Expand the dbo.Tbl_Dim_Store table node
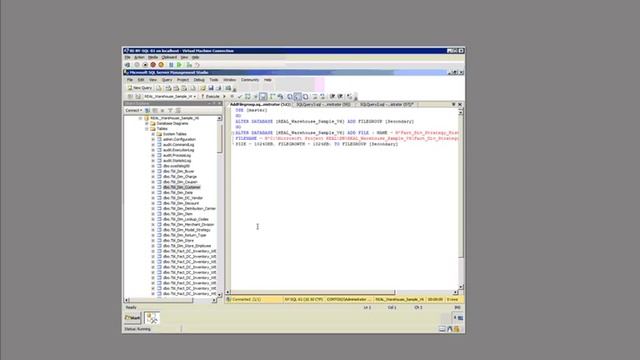Image resolution: width=640 pixels, height=360 pixels. 153,240
